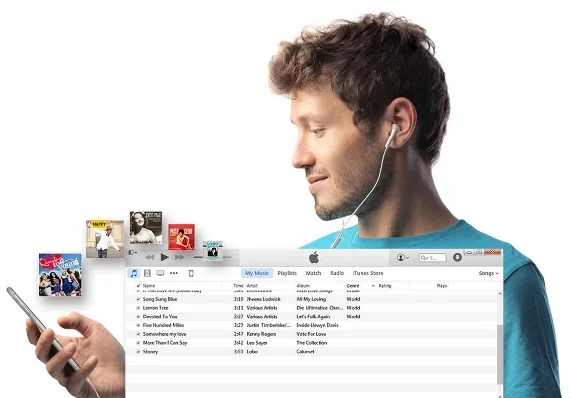
Task: Select the song Devoted To You
Action: point(160,317)
